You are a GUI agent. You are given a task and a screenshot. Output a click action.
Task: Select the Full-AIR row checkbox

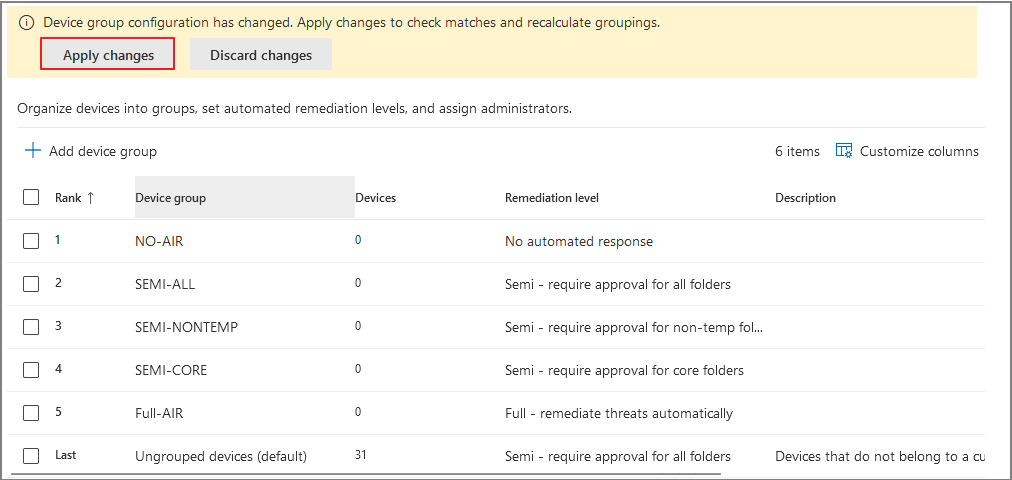[x=31, y=413]
